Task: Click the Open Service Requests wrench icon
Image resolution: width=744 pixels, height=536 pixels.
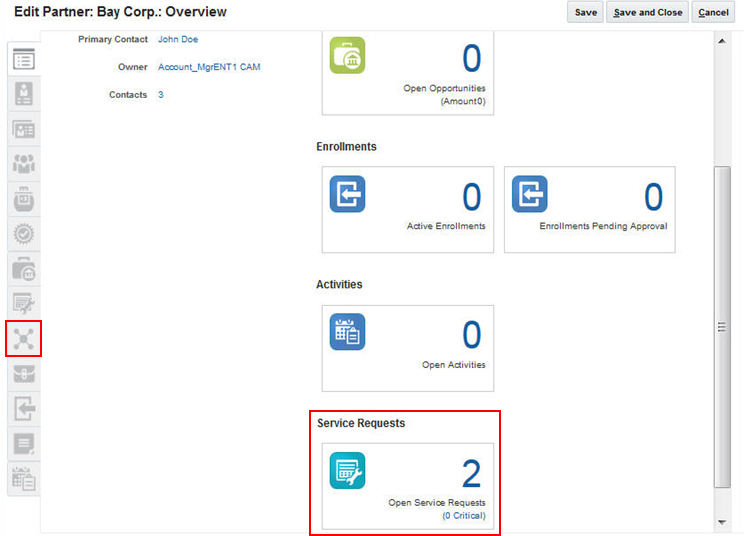Action: [347, 471]
